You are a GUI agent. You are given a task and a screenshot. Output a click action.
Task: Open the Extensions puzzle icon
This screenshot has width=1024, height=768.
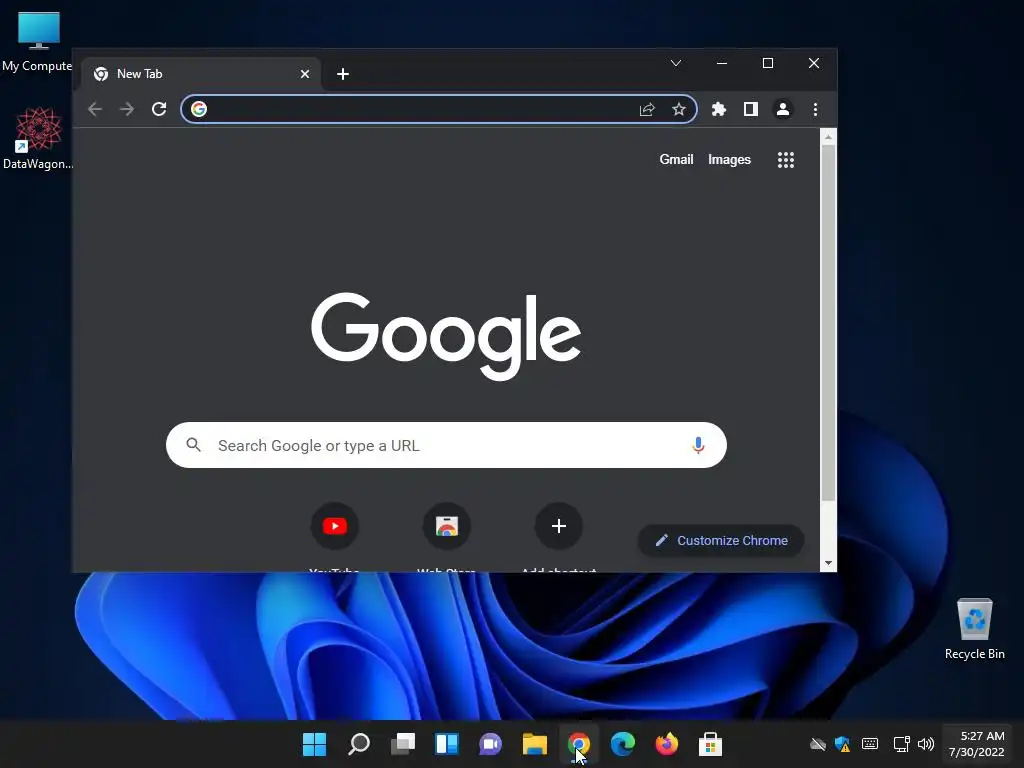tap(718, 109)
